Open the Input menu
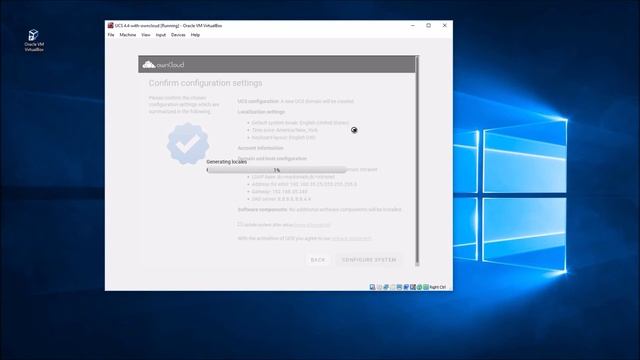 [161, 35]
